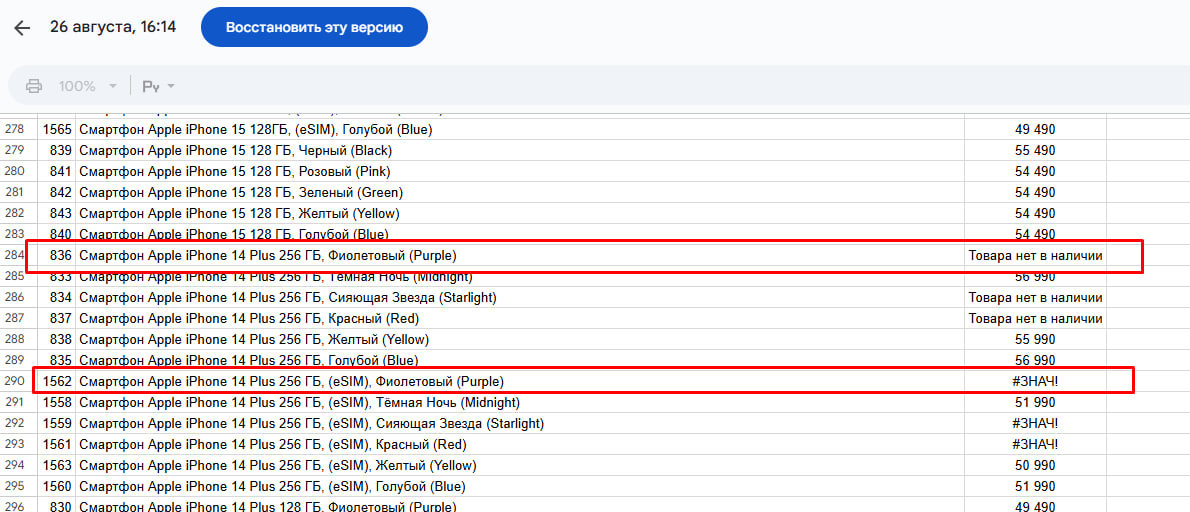Open the 100% zoom dropdown

[87, 86]
